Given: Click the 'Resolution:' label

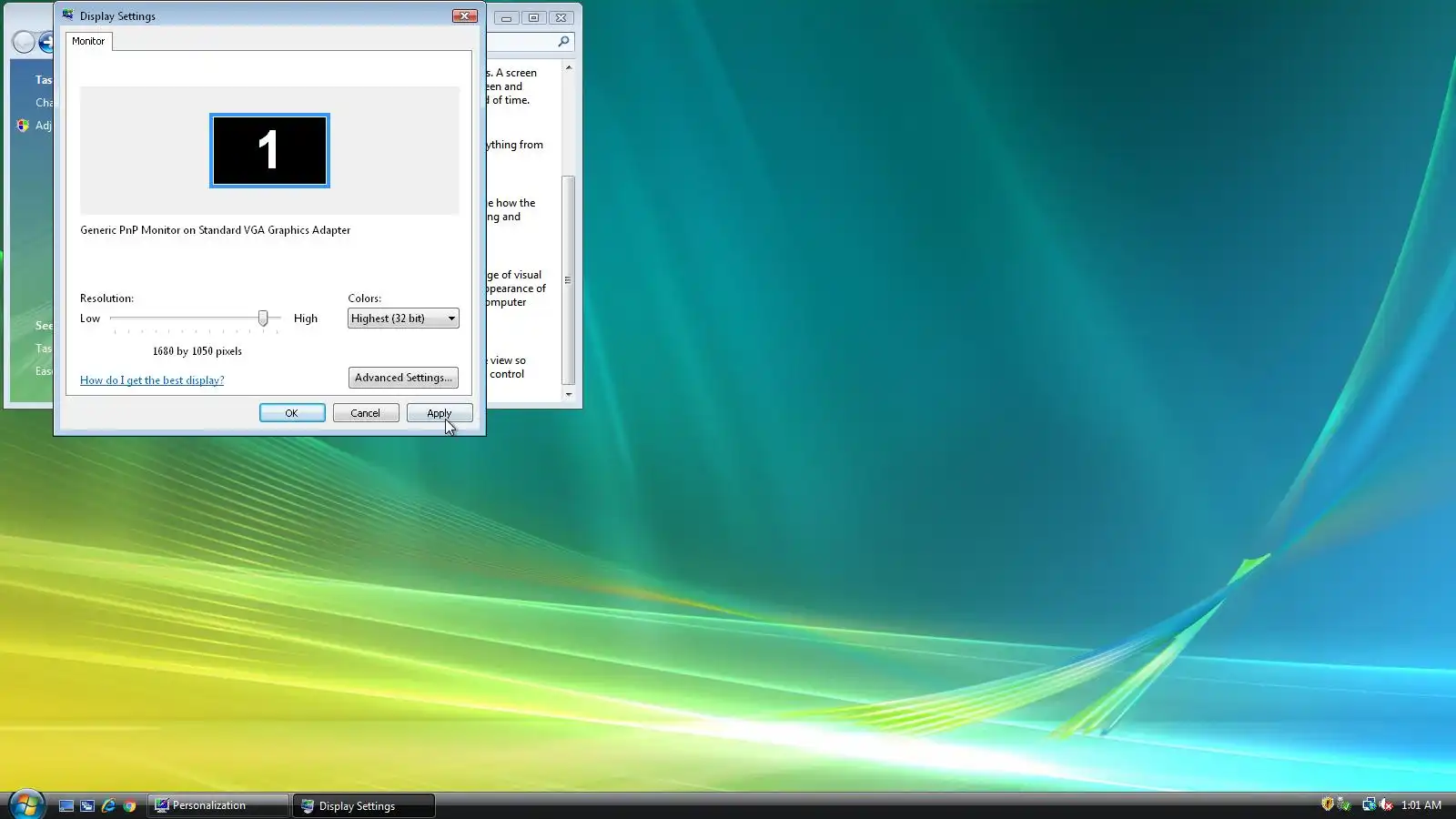Looking at the screenshot, I should (106, 298).
